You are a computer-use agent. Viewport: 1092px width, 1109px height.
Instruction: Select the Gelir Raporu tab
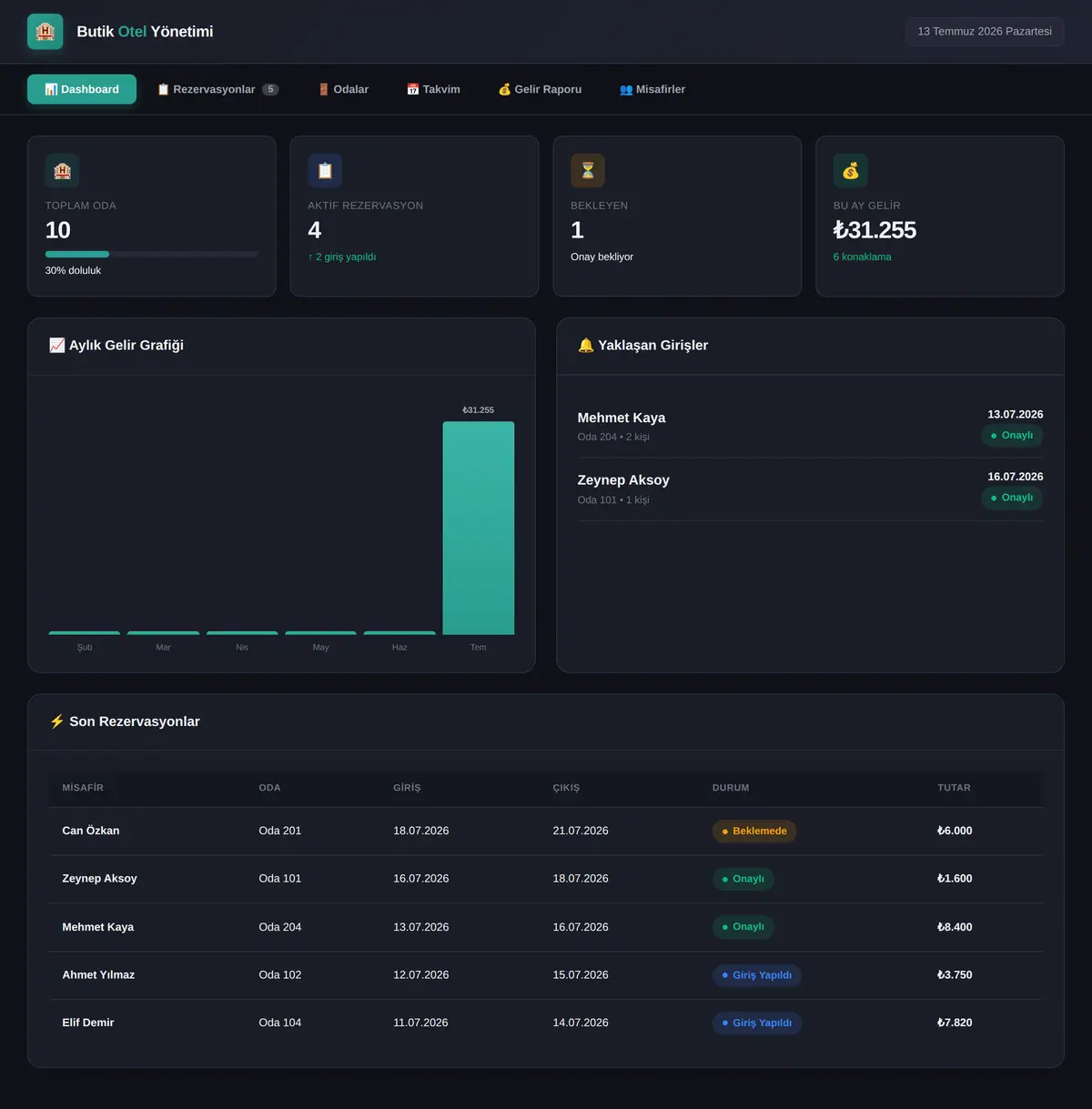pos(540,89)
